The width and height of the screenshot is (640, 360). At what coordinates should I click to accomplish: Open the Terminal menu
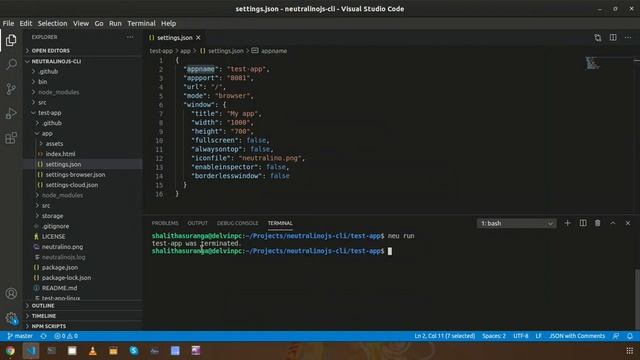coord(141,23)
